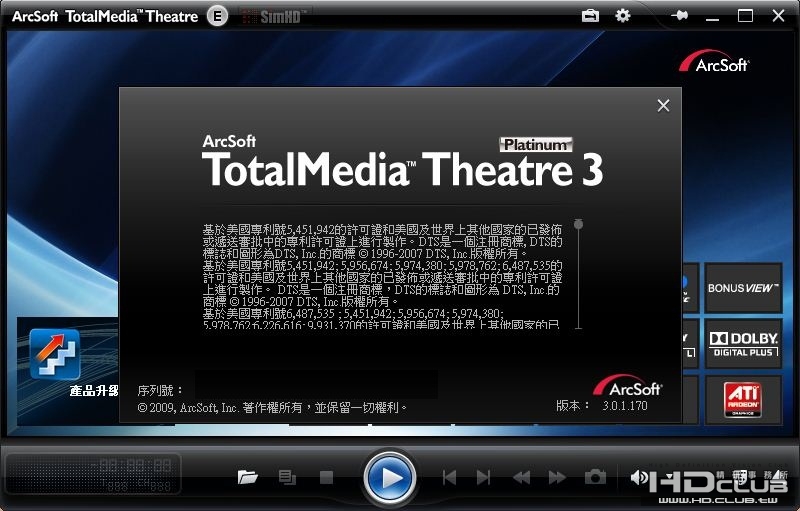Click the product upgrade stairs icon
The height and width of the screenshot is (511, 800).
[x=55, y=354]
